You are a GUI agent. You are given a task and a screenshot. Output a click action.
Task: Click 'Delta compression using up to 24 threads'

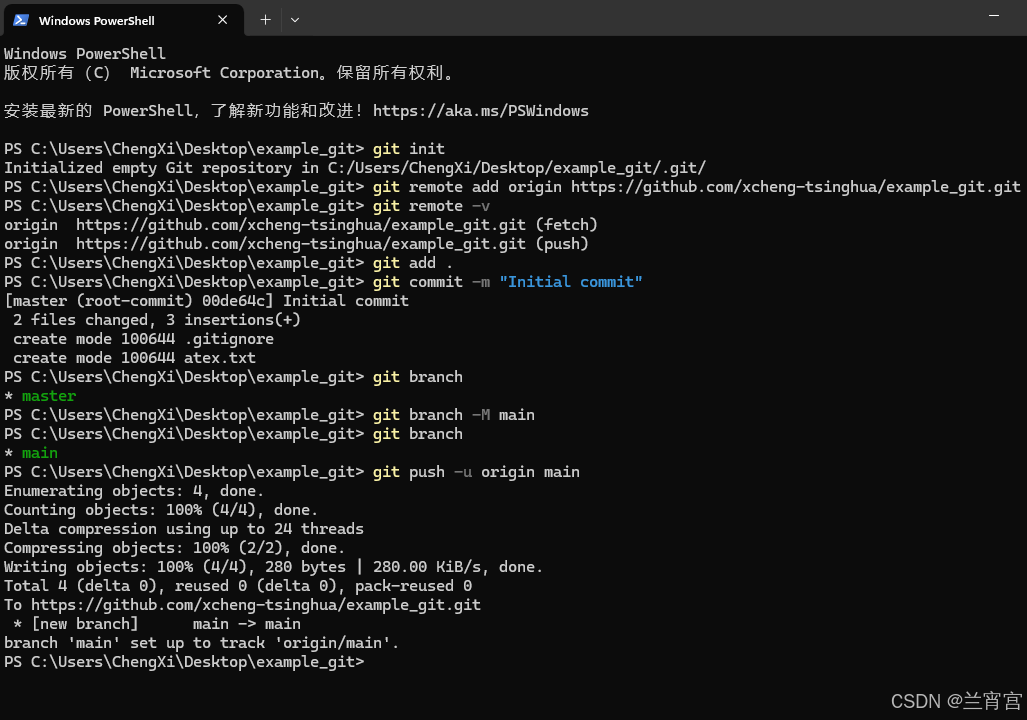point(183,529)
